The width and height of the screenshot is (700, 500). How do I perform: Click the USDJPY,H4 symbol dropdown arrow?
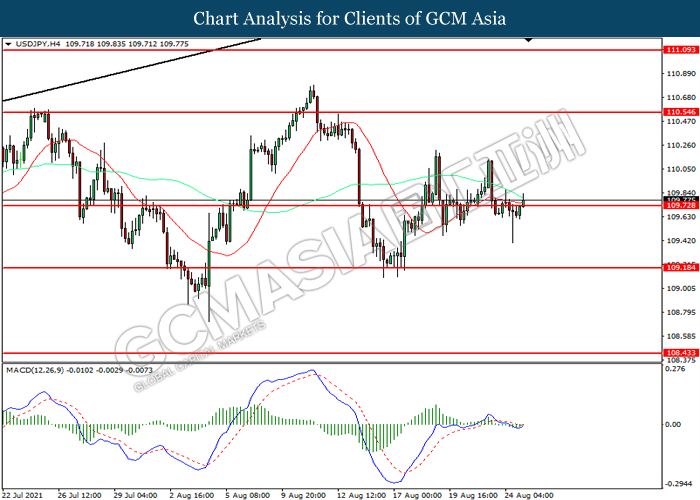[x=8, y=44]
